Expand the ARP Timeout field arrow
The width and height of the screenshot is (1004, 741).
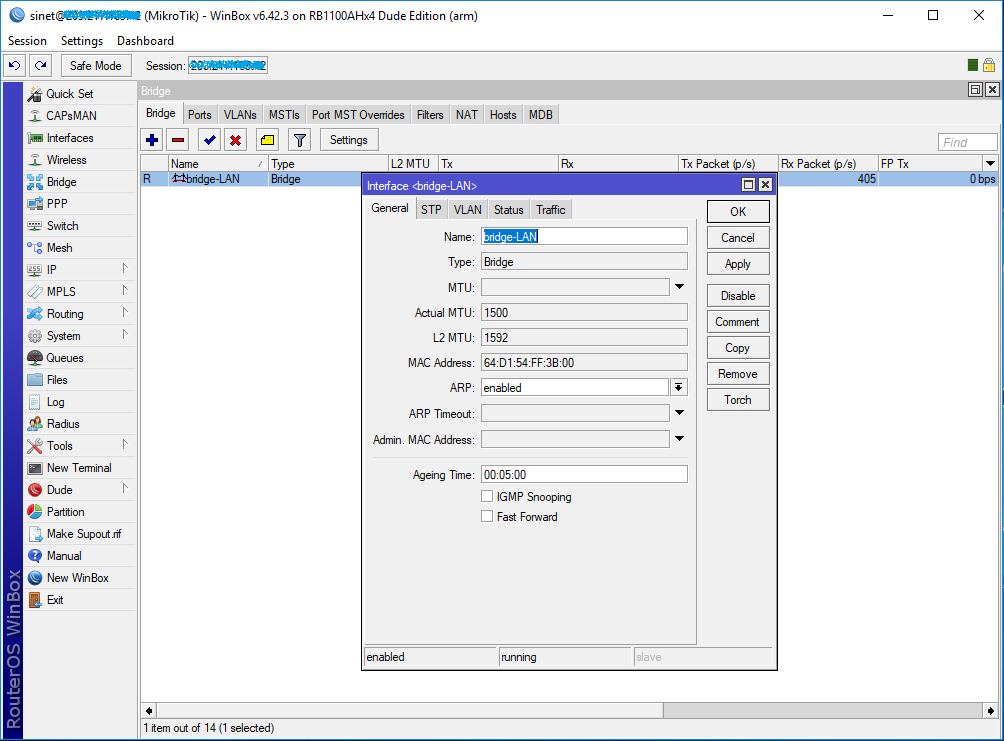pyautogui.click(x=679, y=413)
